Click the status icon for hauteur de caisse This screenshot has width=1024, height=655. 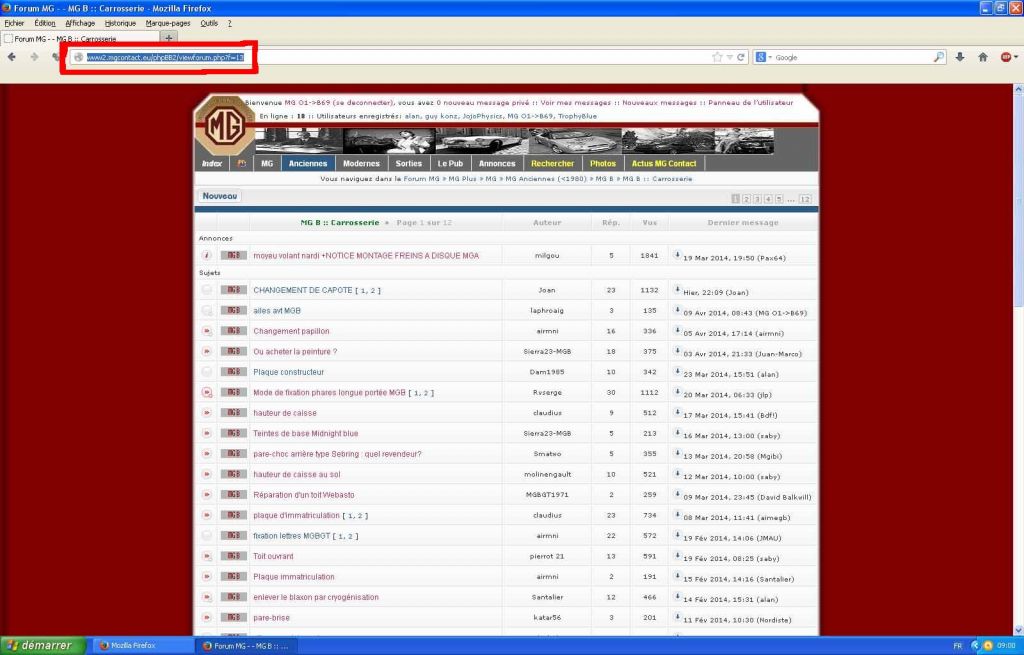(206, 413)
